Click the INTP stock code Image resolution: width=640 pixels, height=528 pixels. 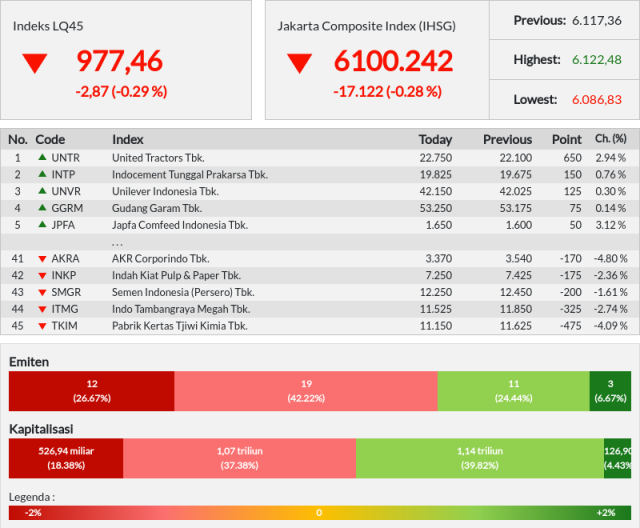[63, 175]
